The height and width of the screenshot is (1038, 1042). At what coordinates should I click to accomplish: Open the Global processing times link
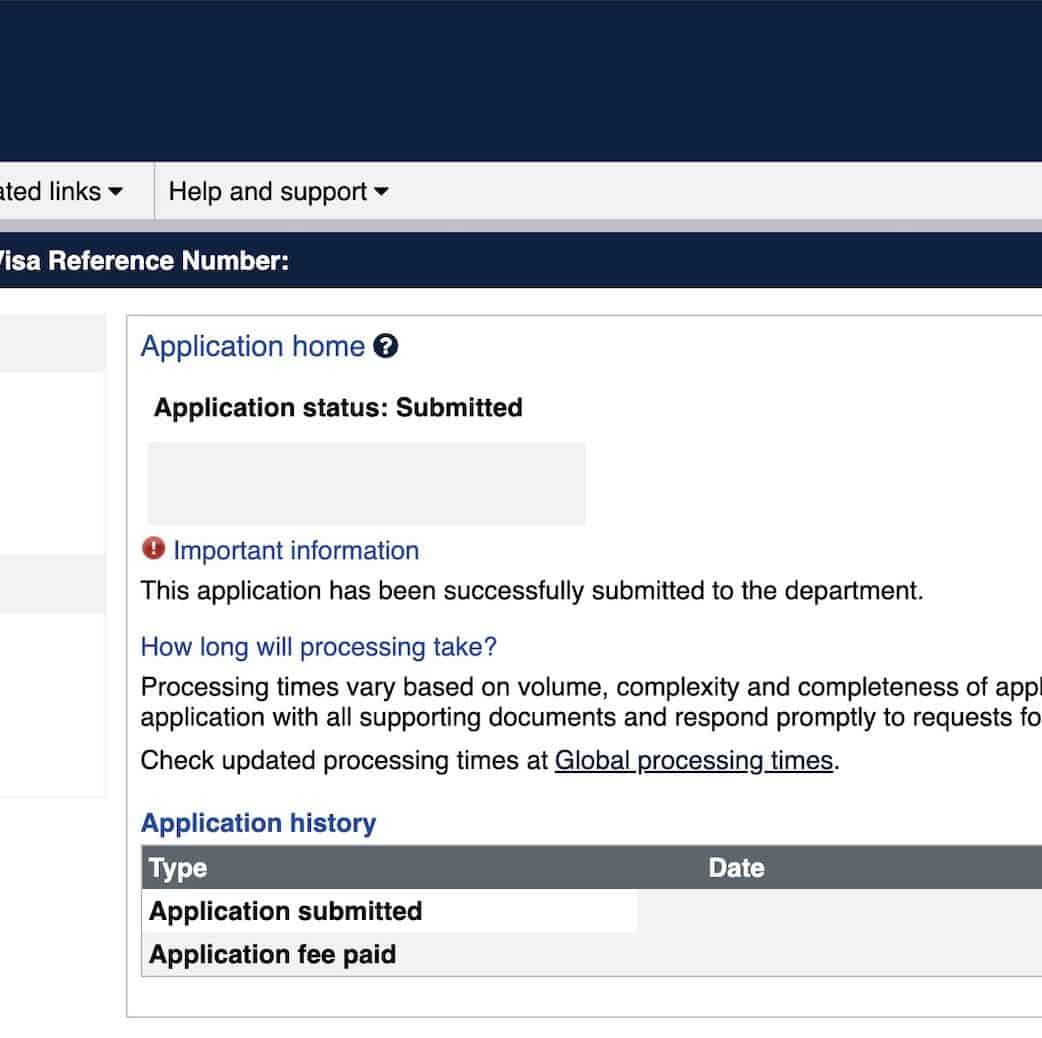(x=694, y=761)
